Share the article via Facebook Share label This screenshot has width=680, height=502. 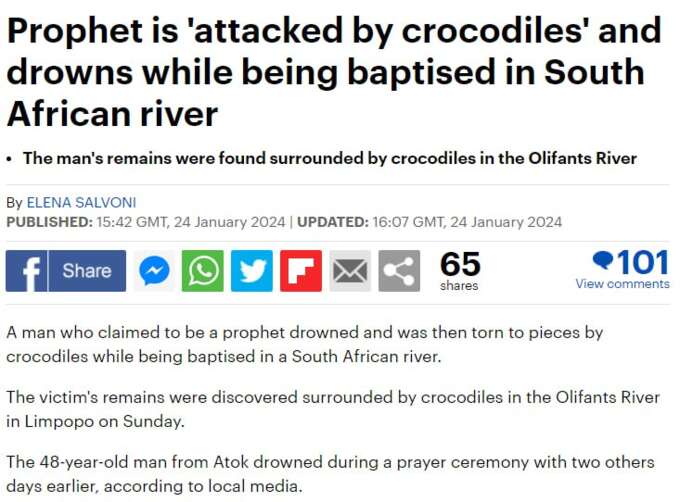(87, 271)
